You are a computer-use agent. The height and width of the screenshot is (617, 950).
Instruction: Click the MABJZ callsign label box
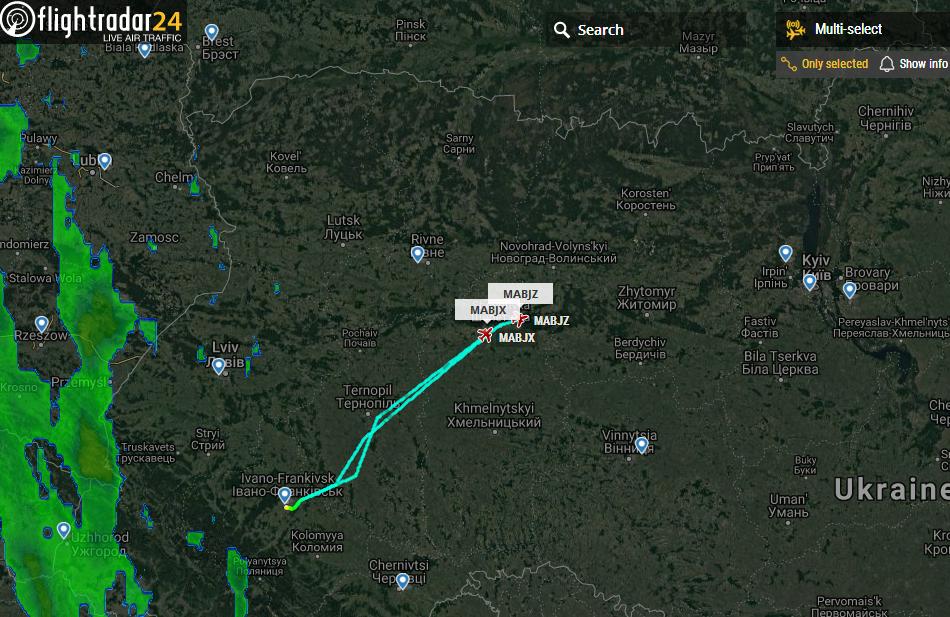coord(520,293)
